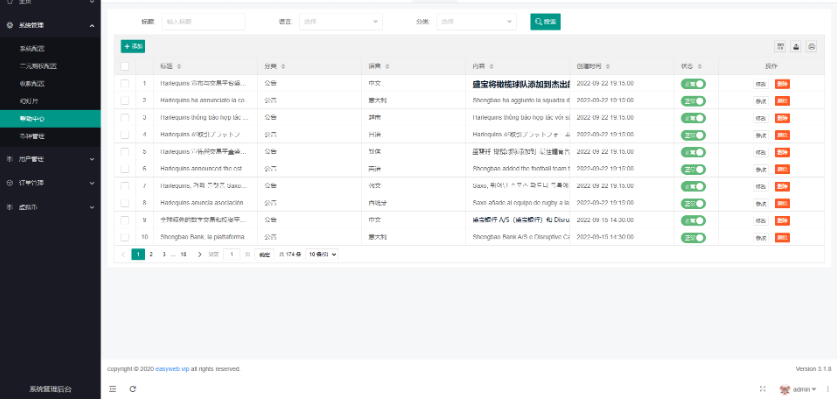This screenshot has height=399, width=837.
Task: Open the column filter icon above the table
Action: 780,46
